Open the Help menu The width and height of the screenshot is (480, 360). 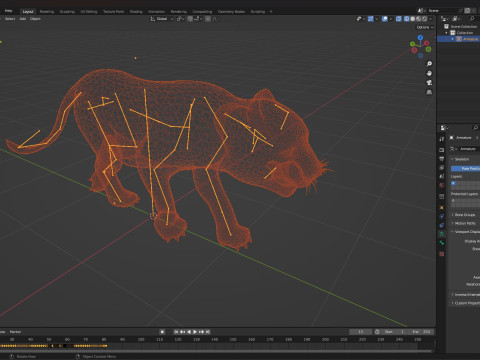[x=8, y=11]
